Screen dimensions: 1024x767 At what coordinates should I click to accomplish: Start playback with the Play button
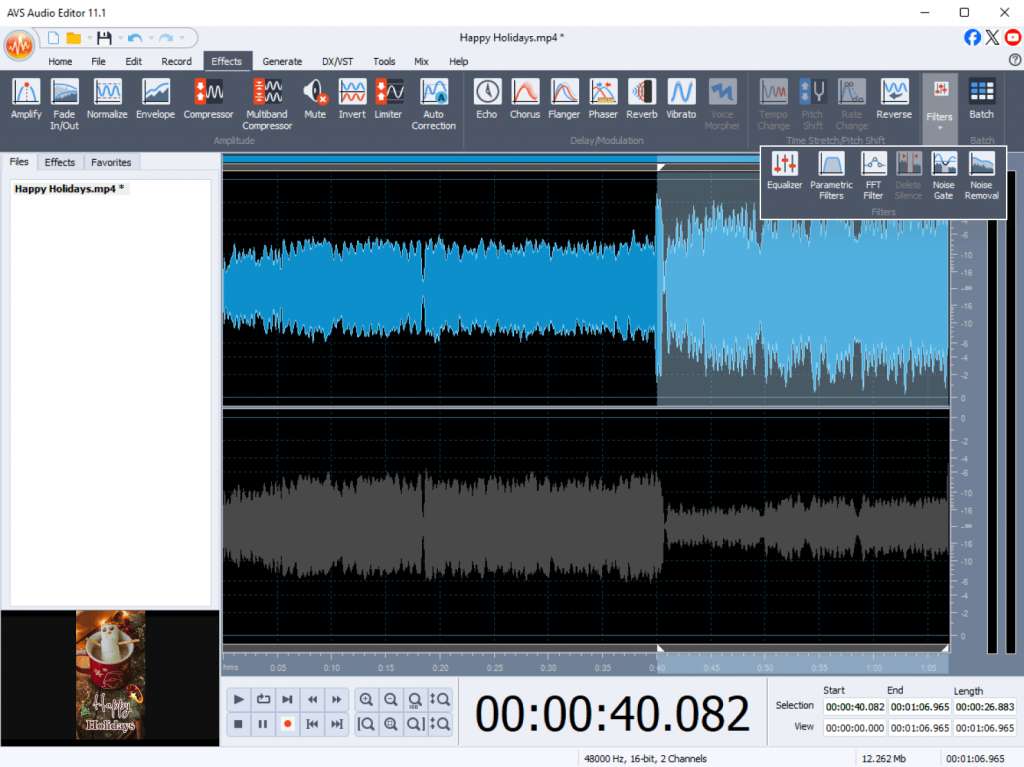click(238, 699)
